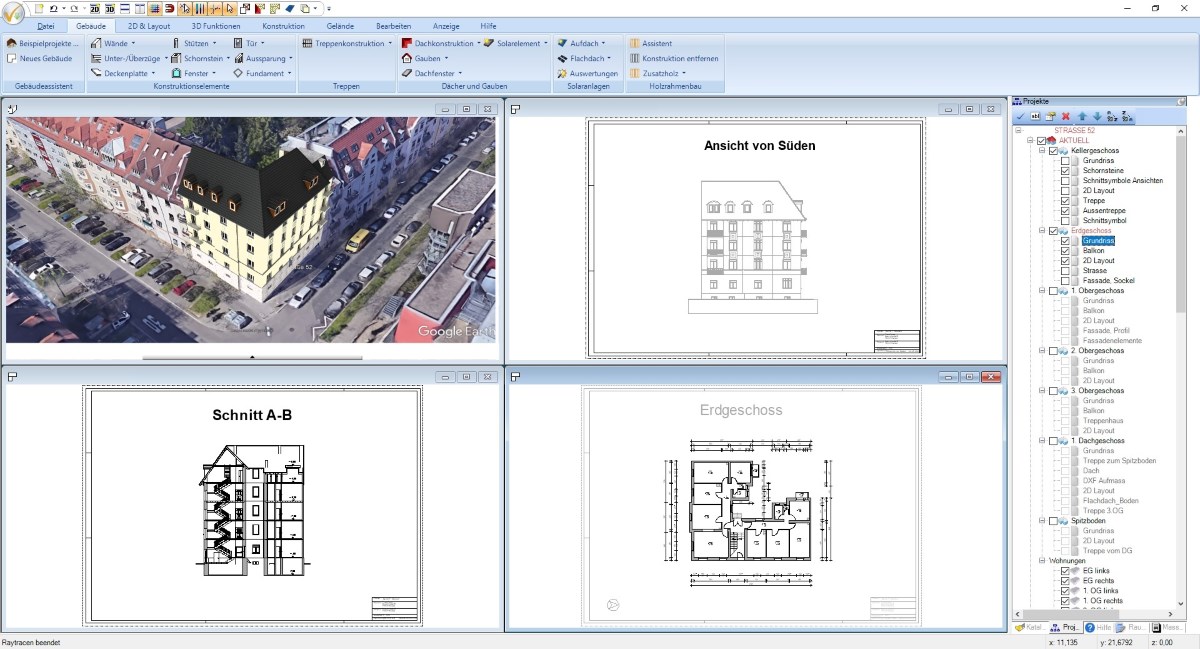This screenshot has height=649, width=1200.
Task: Click the application logo button
Action: tap(13, 12)
